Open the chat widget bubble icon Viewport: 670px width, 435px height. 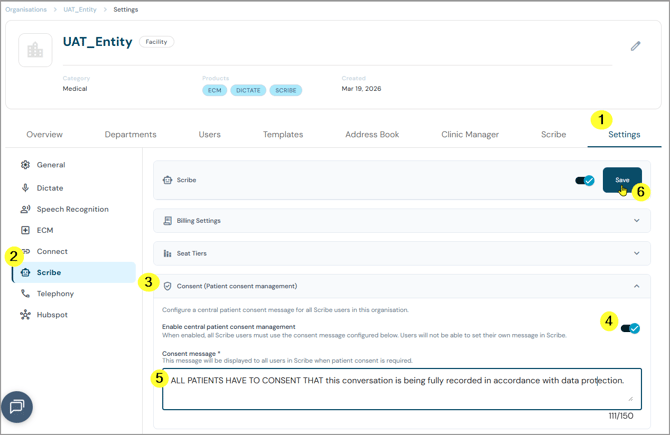click(17, 406)
